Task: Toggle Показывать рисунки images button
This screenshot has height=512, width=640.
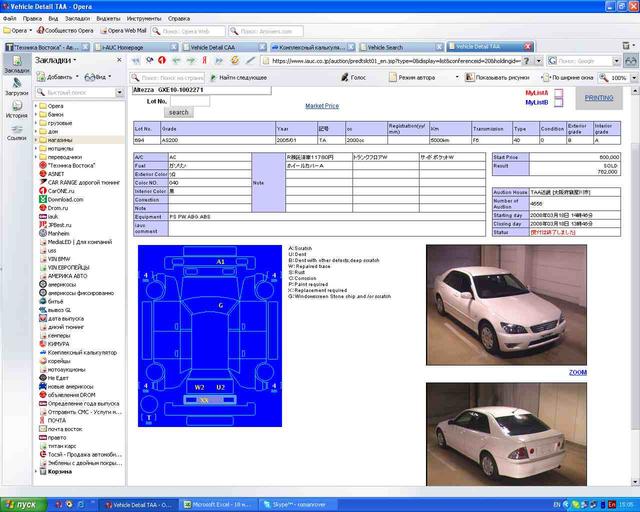Action: pos(498,77)
